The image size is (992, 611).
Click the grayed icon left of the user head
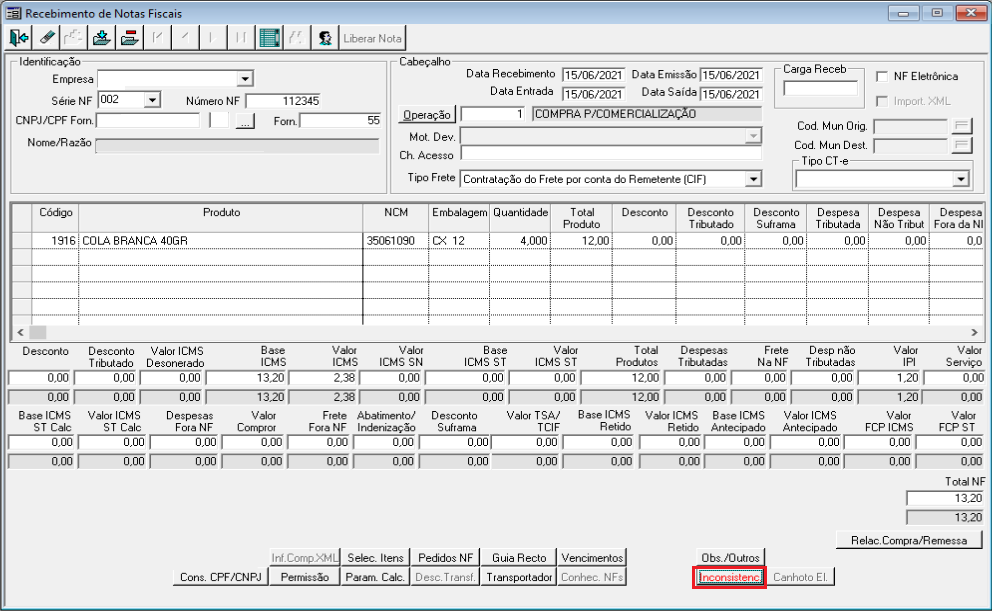click(x=297, y=38)
